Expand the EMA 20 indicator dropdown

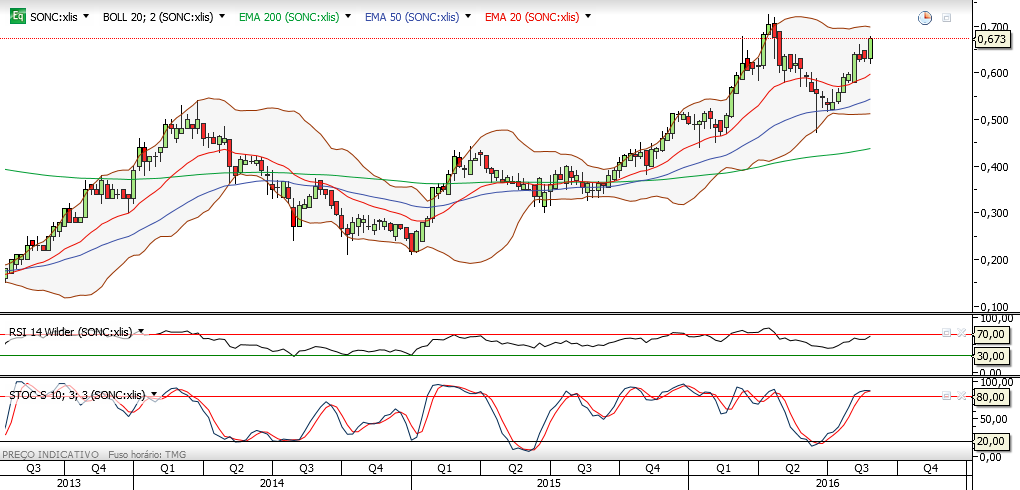[588, 17]
